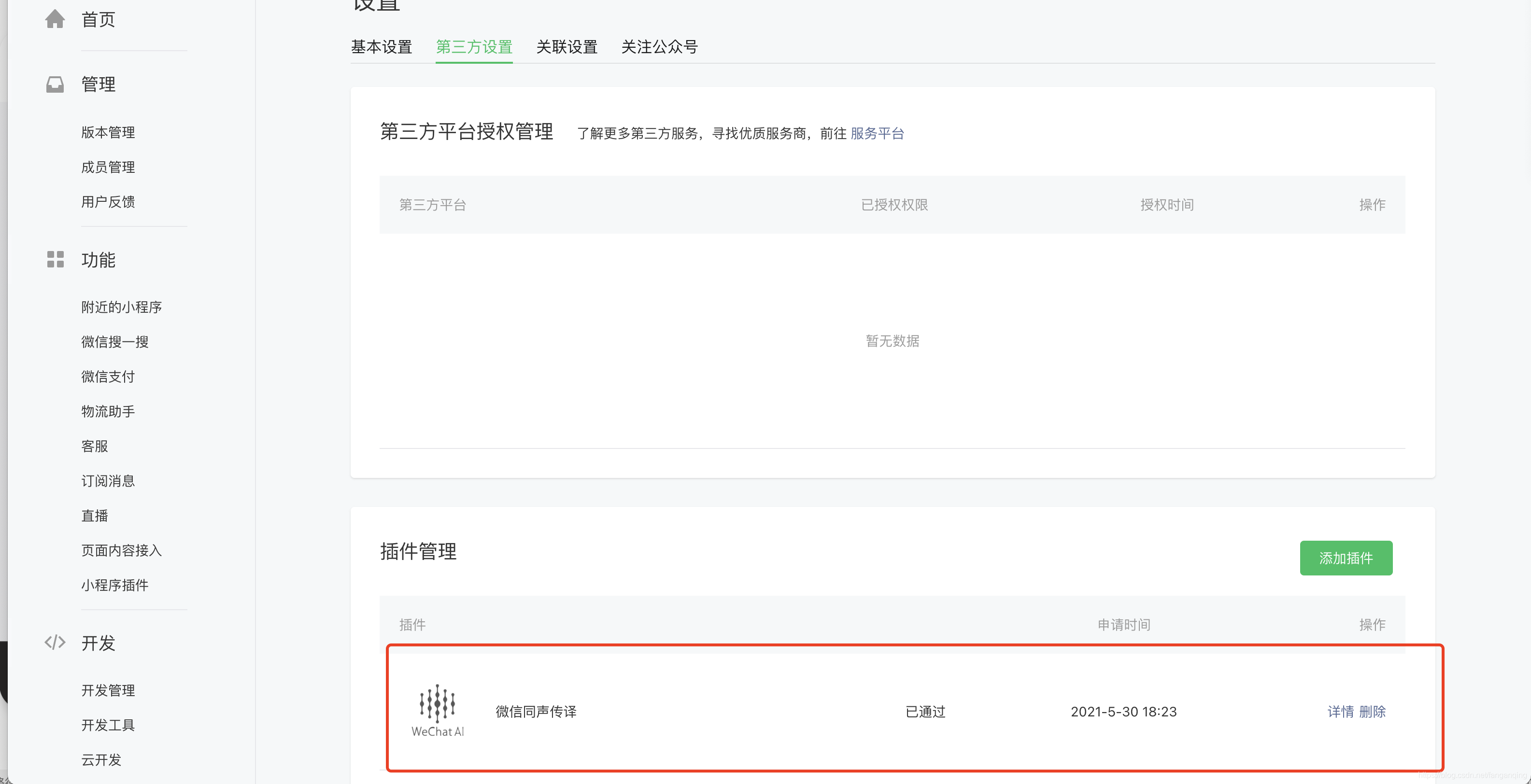The width and height of the screenshot is (1531, 784).
Task: Open 微信搜一搜 in sidebar
Action: 115,342
